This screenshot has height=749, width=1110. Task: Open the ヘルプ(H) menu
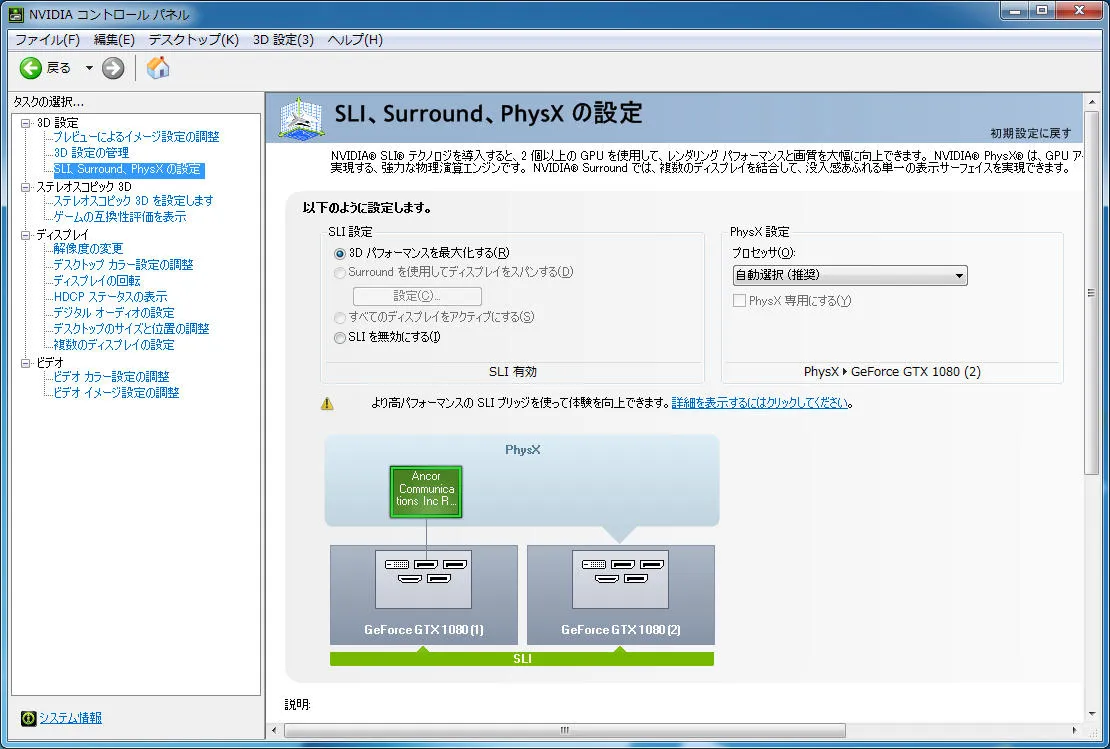pyautogui.click(x=355, y=40)
